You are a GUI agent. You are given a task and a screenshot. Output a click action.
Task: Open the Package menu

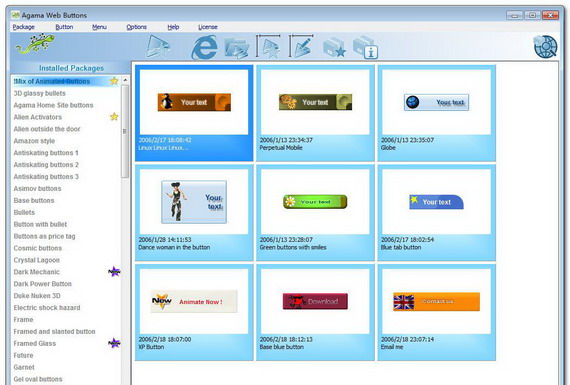24,27
